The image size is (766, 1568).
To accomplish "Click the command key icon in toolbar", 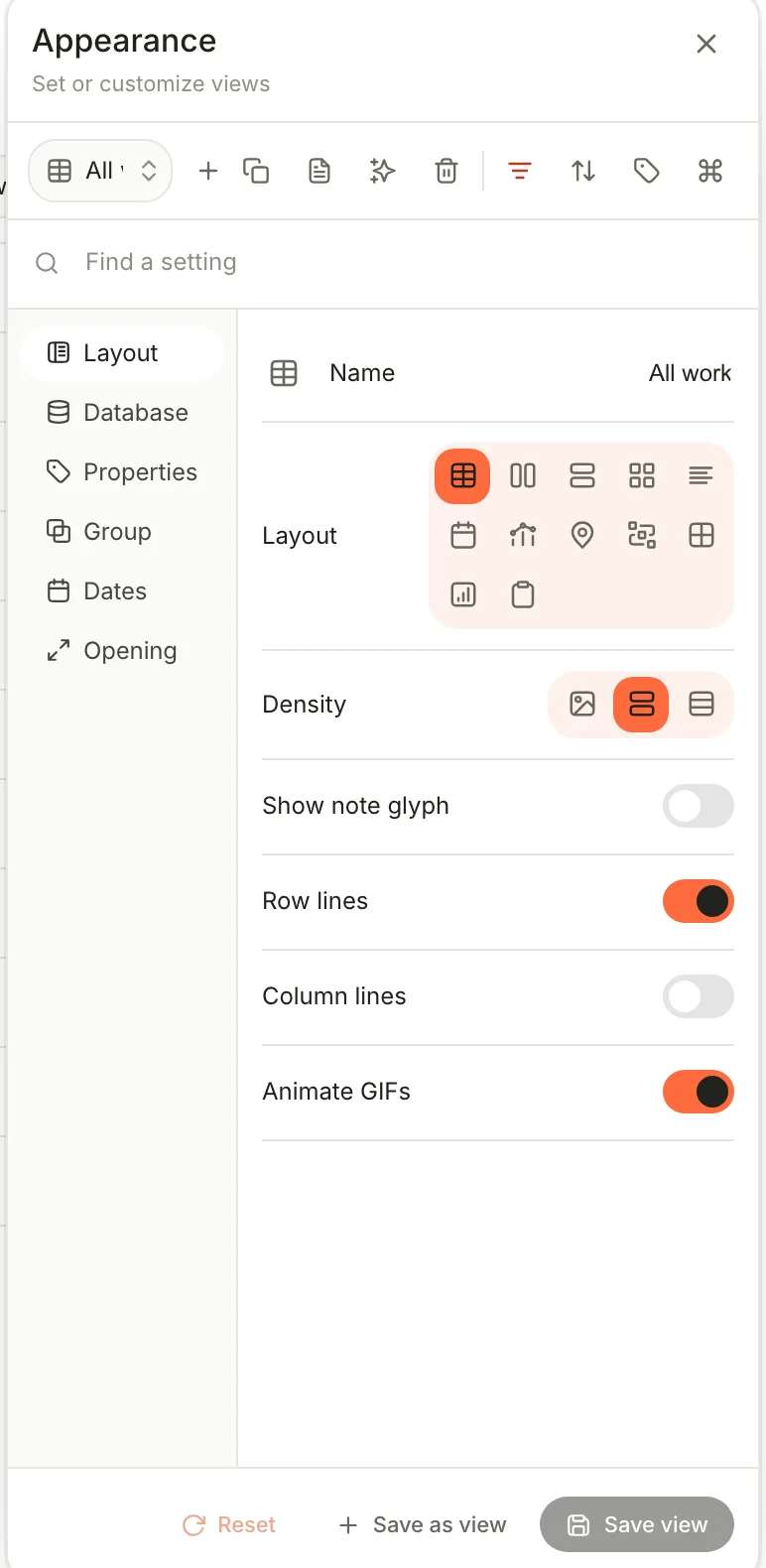I will (x=710, y=171).
